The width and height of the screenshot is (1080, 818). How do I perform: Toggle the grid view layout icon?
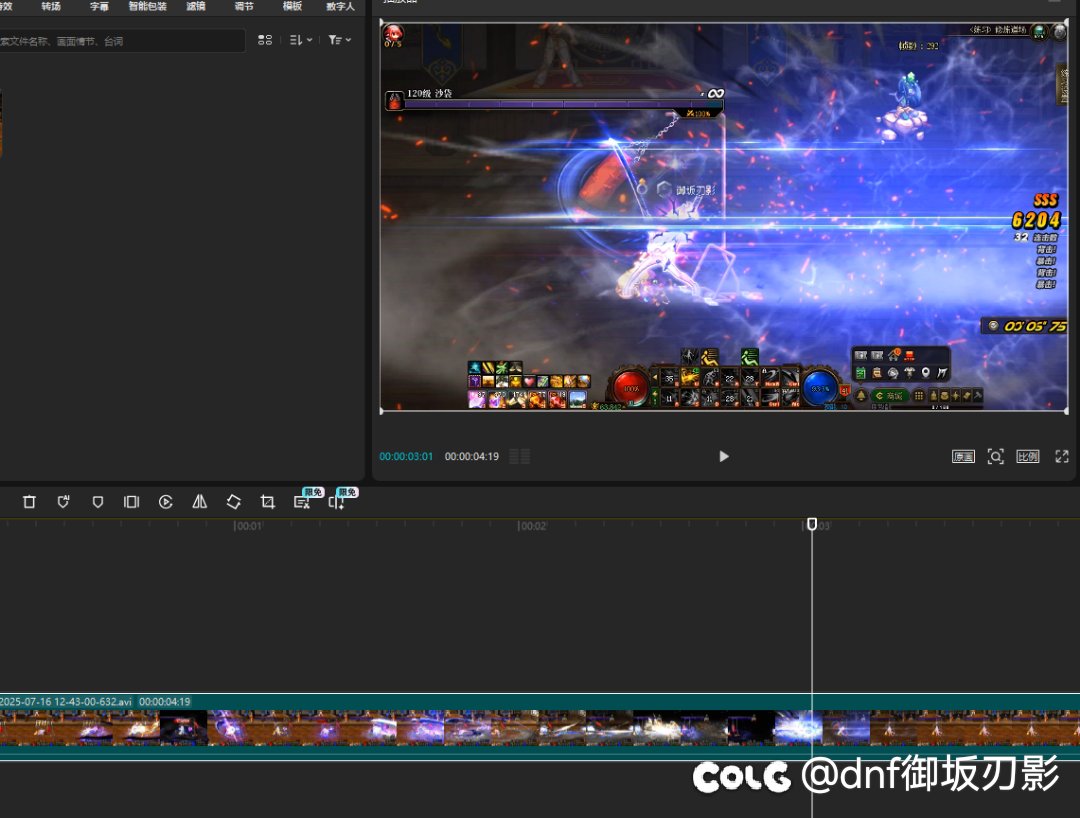coord(265,40)
